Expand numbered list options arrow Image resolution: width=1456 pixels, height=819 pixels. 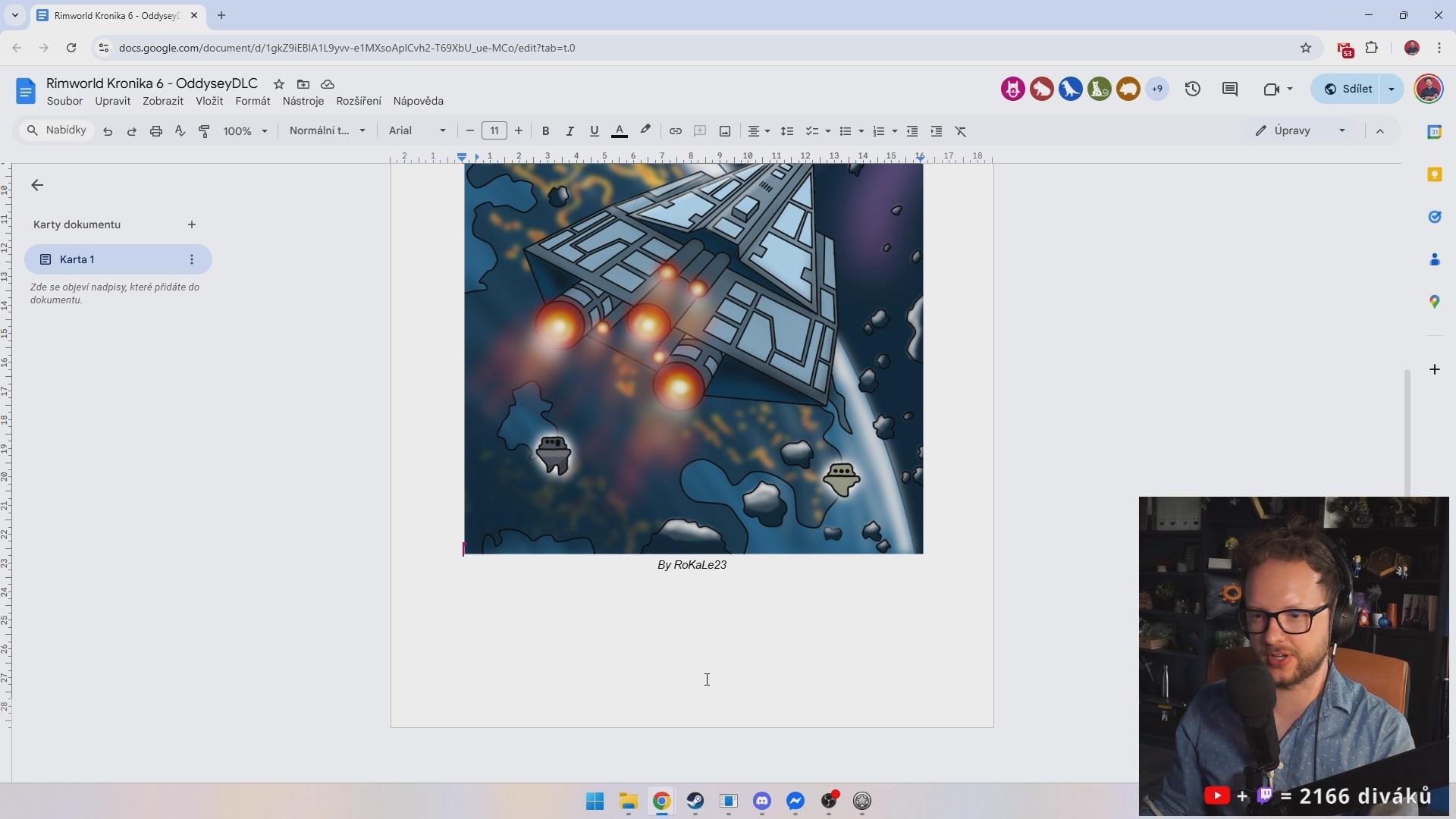click(895, 131)
